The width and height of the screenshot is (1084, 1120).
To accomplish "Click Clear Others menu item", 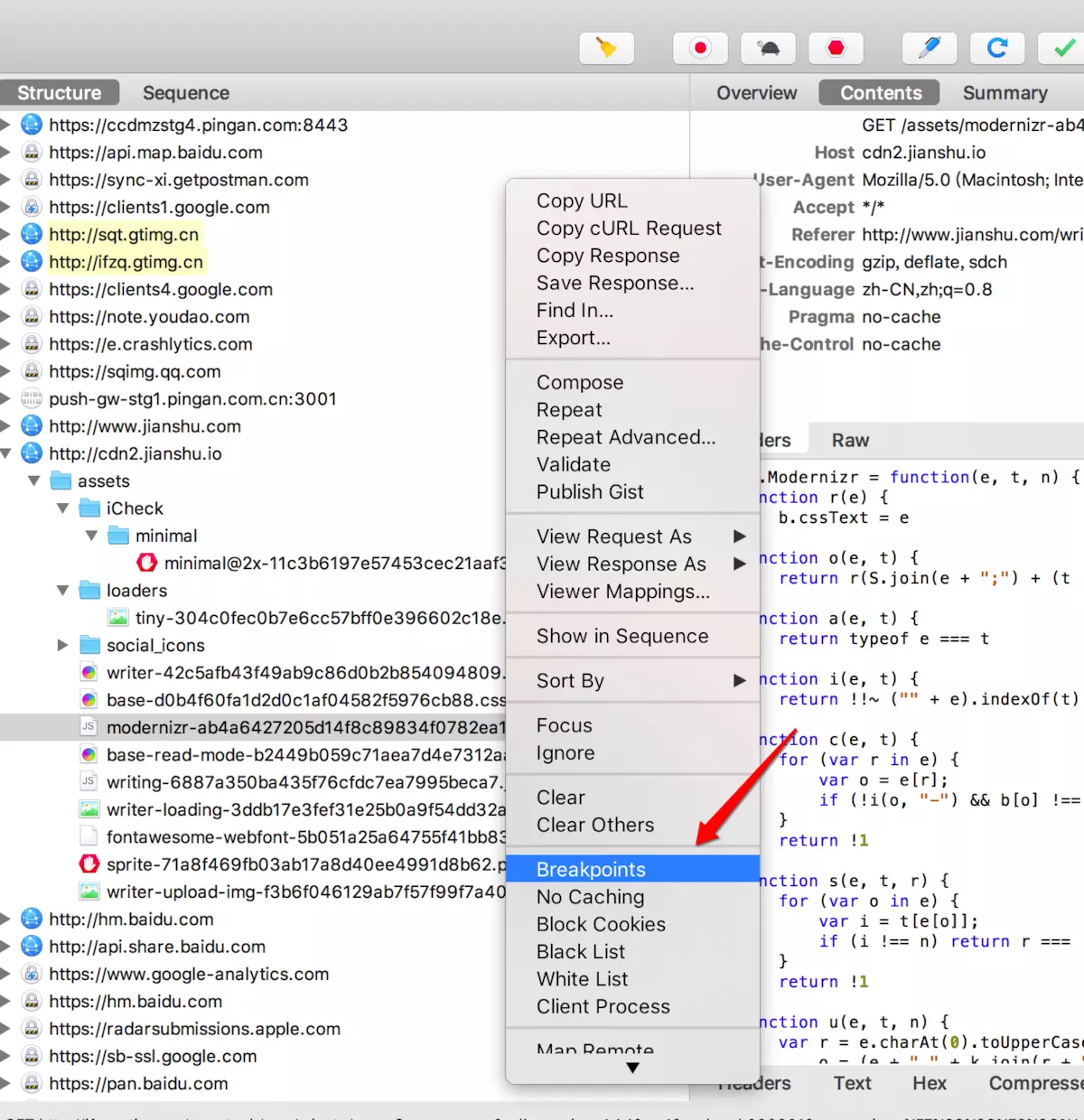I will coord(632,826).
